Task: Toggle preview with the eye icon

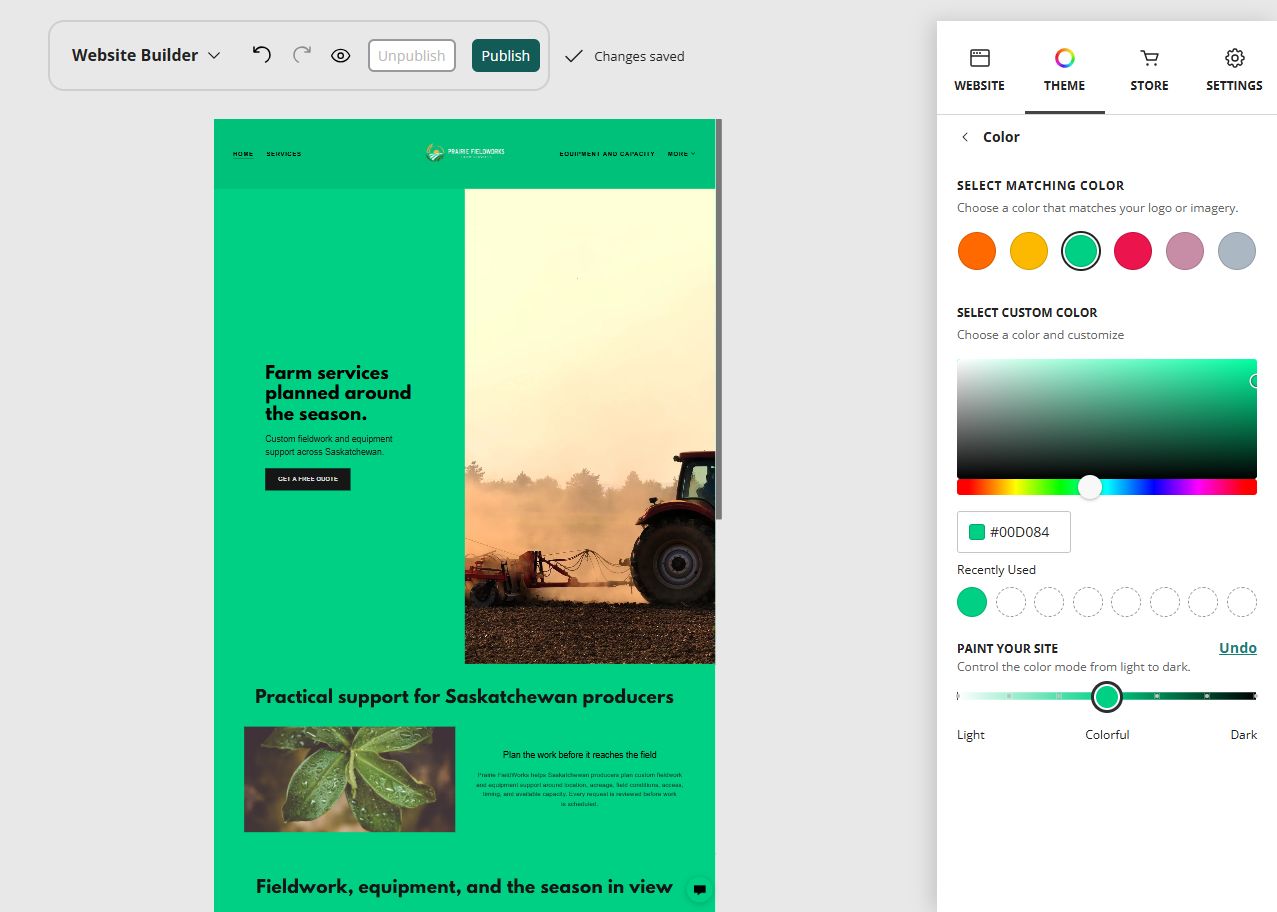Action: pos(341,56)
